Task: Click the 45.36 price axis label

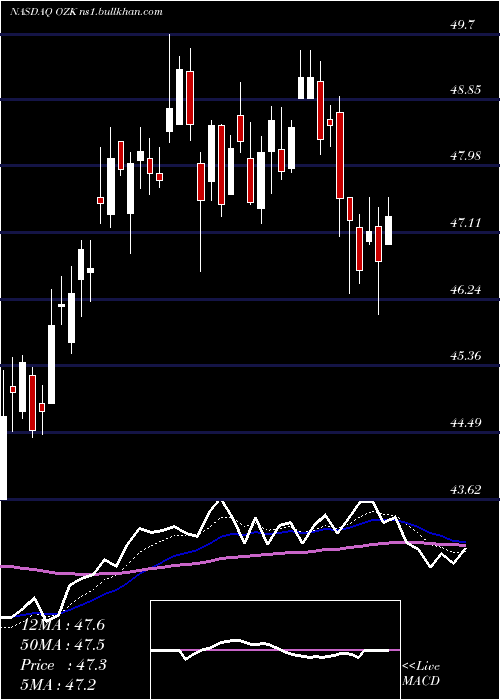Action: point(466,356)
